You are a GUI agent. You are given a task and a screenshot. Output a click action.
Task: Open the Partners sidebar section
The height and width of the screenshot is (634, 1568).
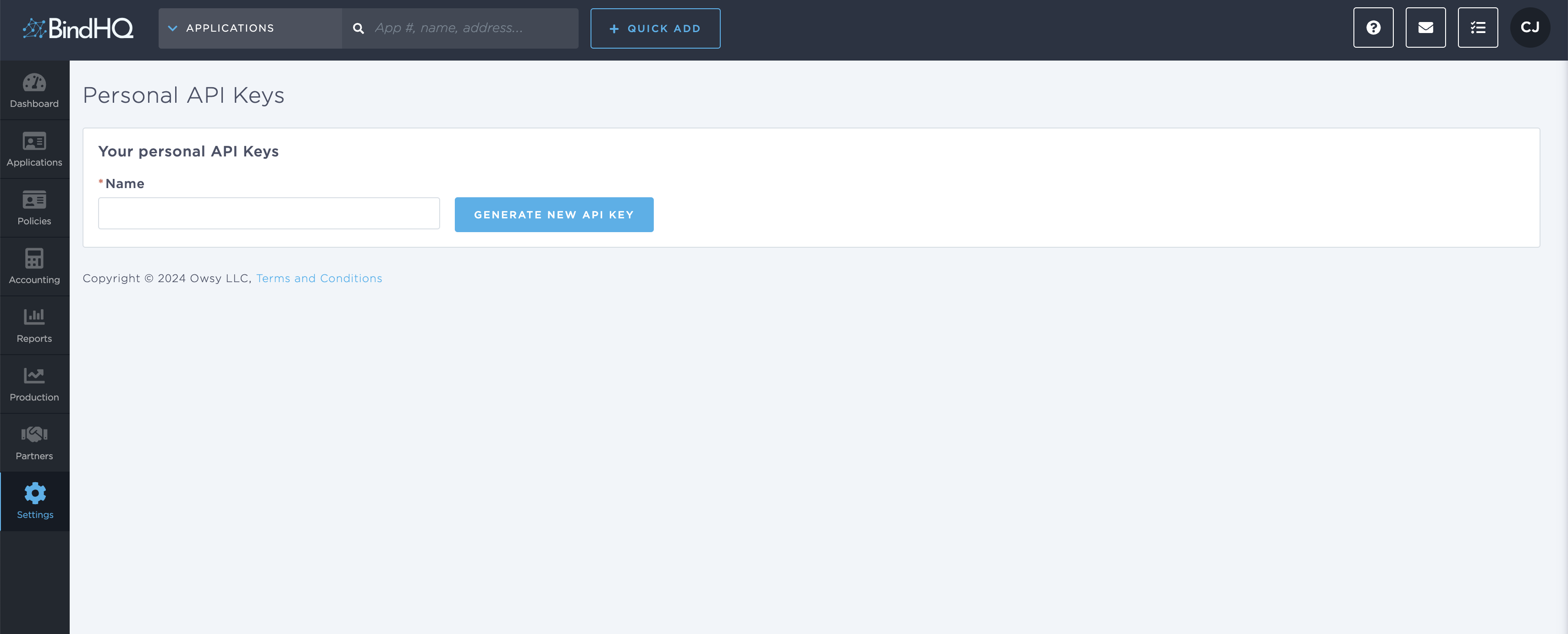pyautogui.click(x=35, y=443)
